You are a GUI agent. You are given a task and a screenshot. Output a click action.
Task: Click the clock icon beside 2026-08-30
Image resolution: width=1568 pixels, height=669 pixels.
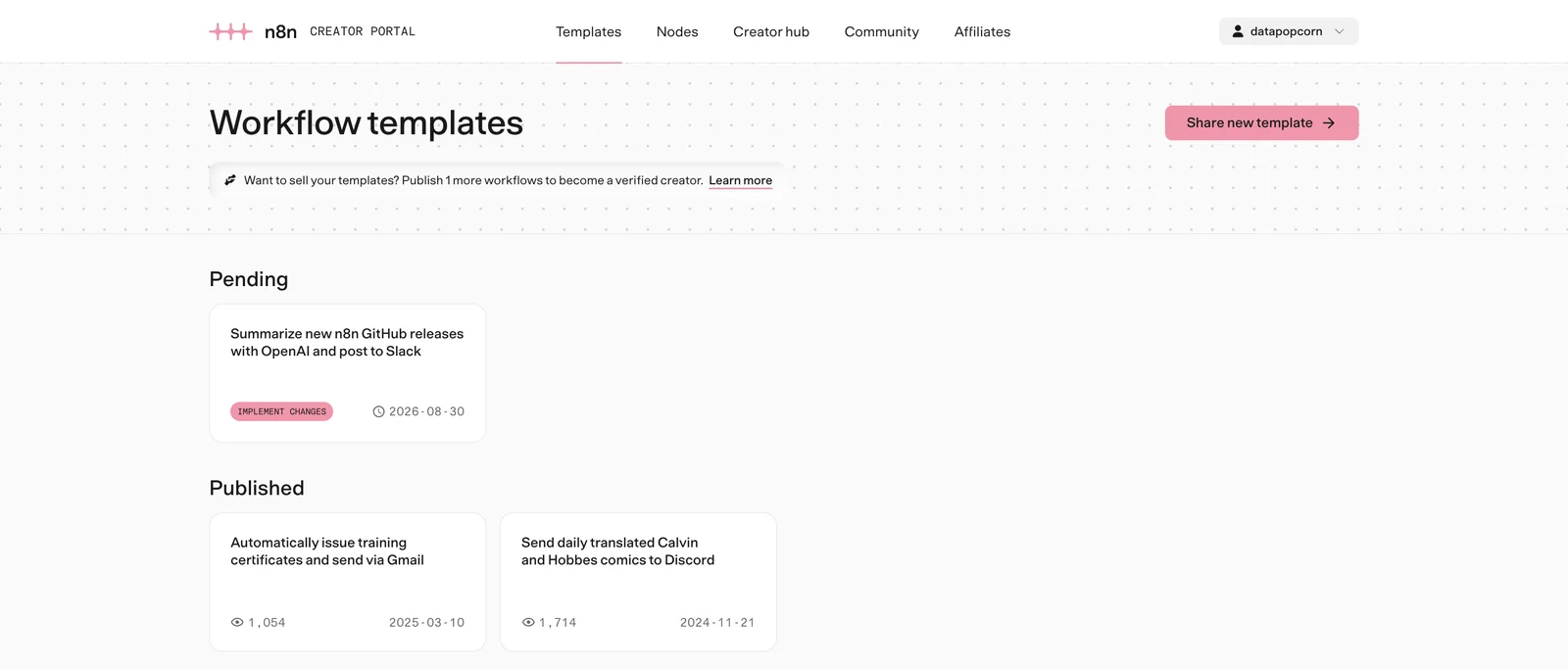tap(378, 411)
